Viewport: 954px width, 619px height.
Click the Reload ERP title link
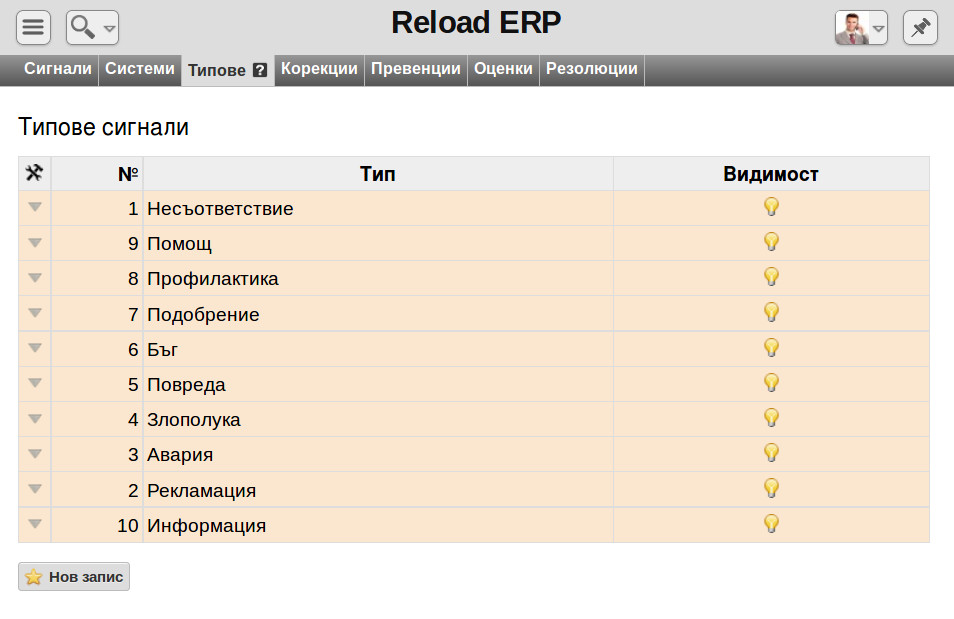[476, 23]
